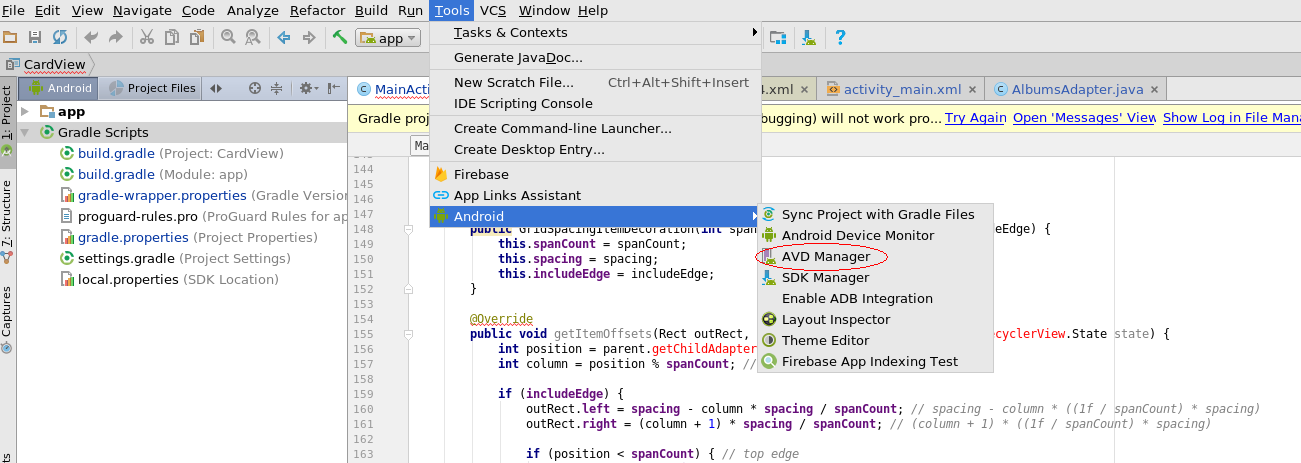
Task: Click Open 'Messages' View link
Action: [x=1084, y=117]
